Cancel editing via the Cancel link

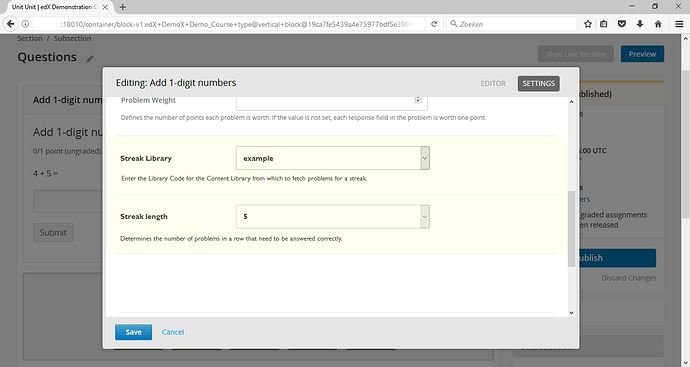(x=173, y=332)
